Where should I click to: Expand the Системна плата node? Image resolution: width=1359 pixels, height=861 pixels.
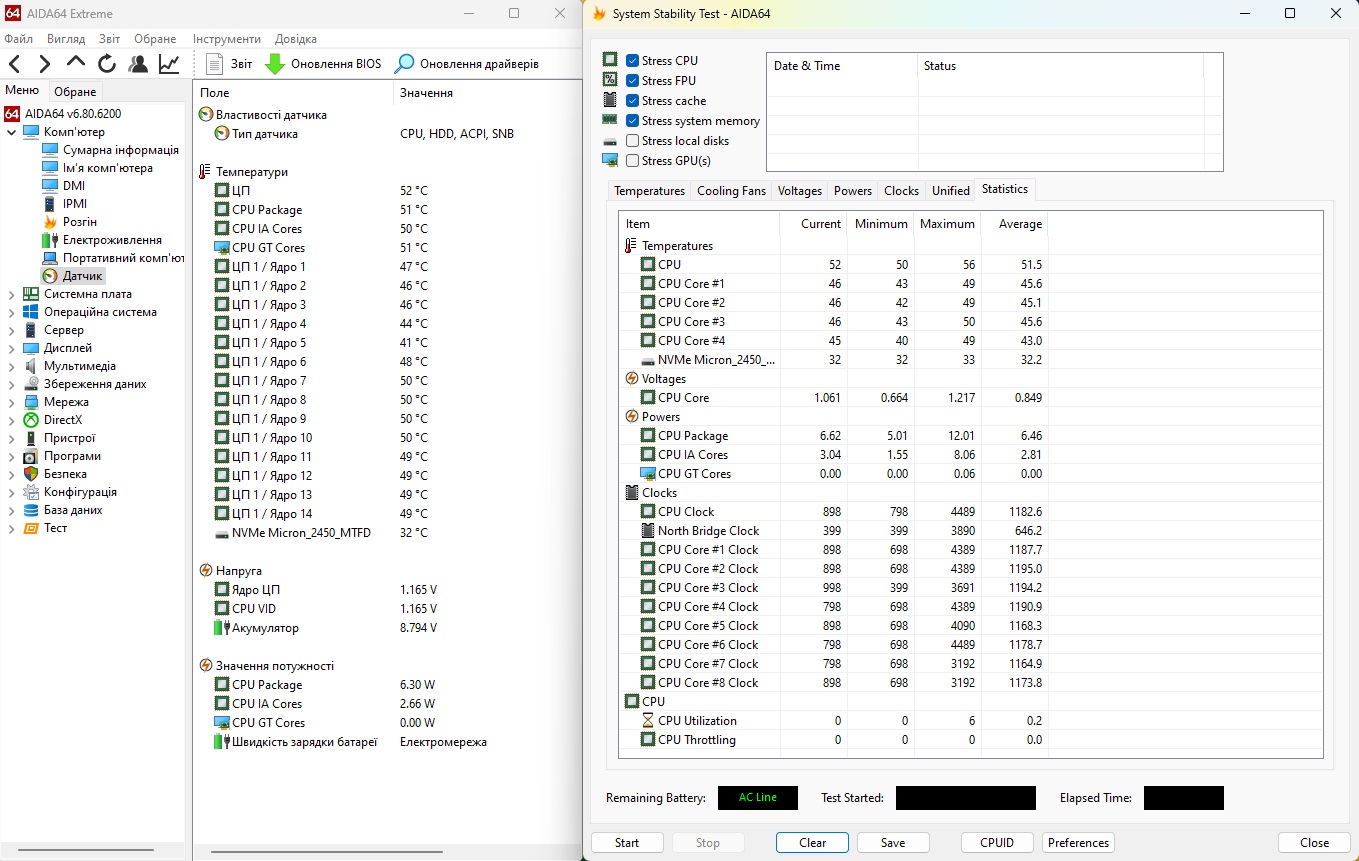point(12,294)
